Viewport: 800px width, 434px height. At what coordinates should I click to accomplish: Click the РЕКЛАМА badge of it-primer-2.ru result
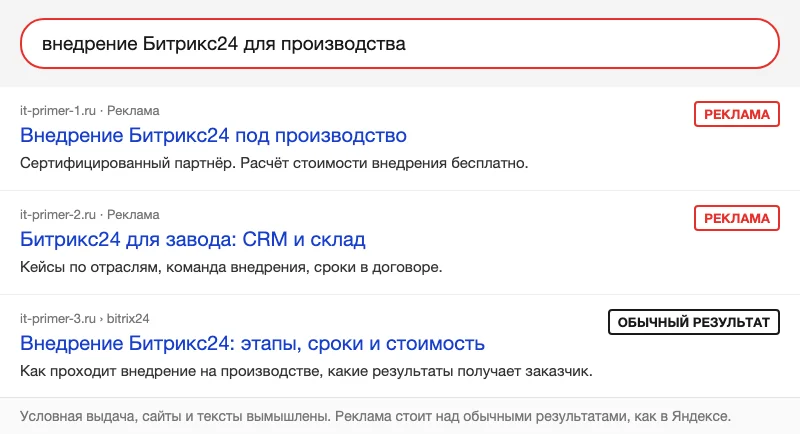(x=737, y=218)
